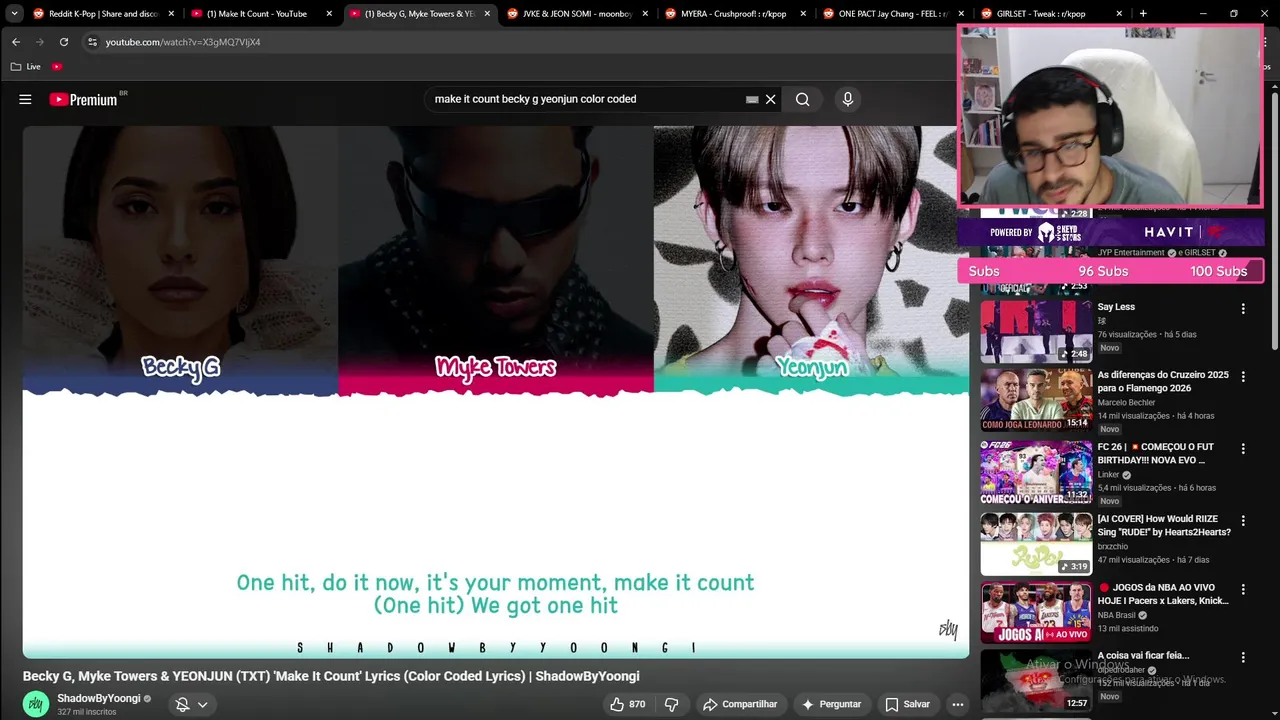Open options for JOGOS da NBA video

coord(1243,589)
